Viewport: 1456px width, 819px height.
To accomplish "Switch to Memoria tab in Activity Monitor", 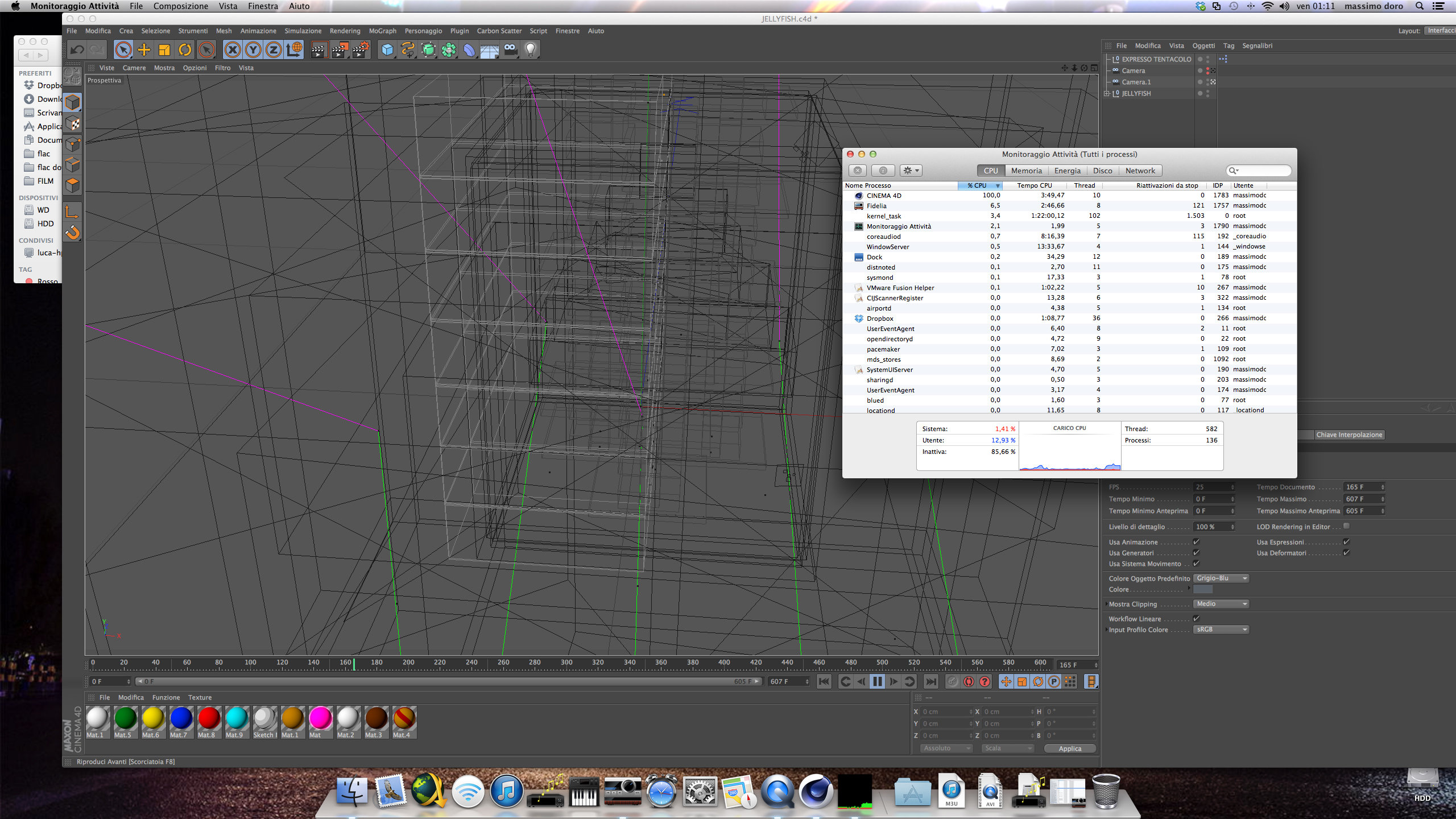I will (x=1026, y=171).
